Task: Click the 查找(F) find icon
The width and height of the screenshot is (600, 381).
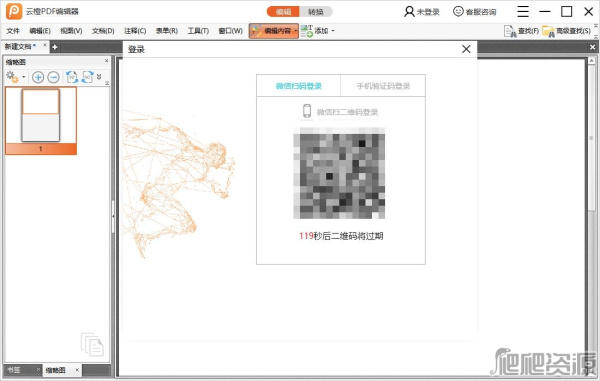Action: pyautogui.click(x=510, y=31)
